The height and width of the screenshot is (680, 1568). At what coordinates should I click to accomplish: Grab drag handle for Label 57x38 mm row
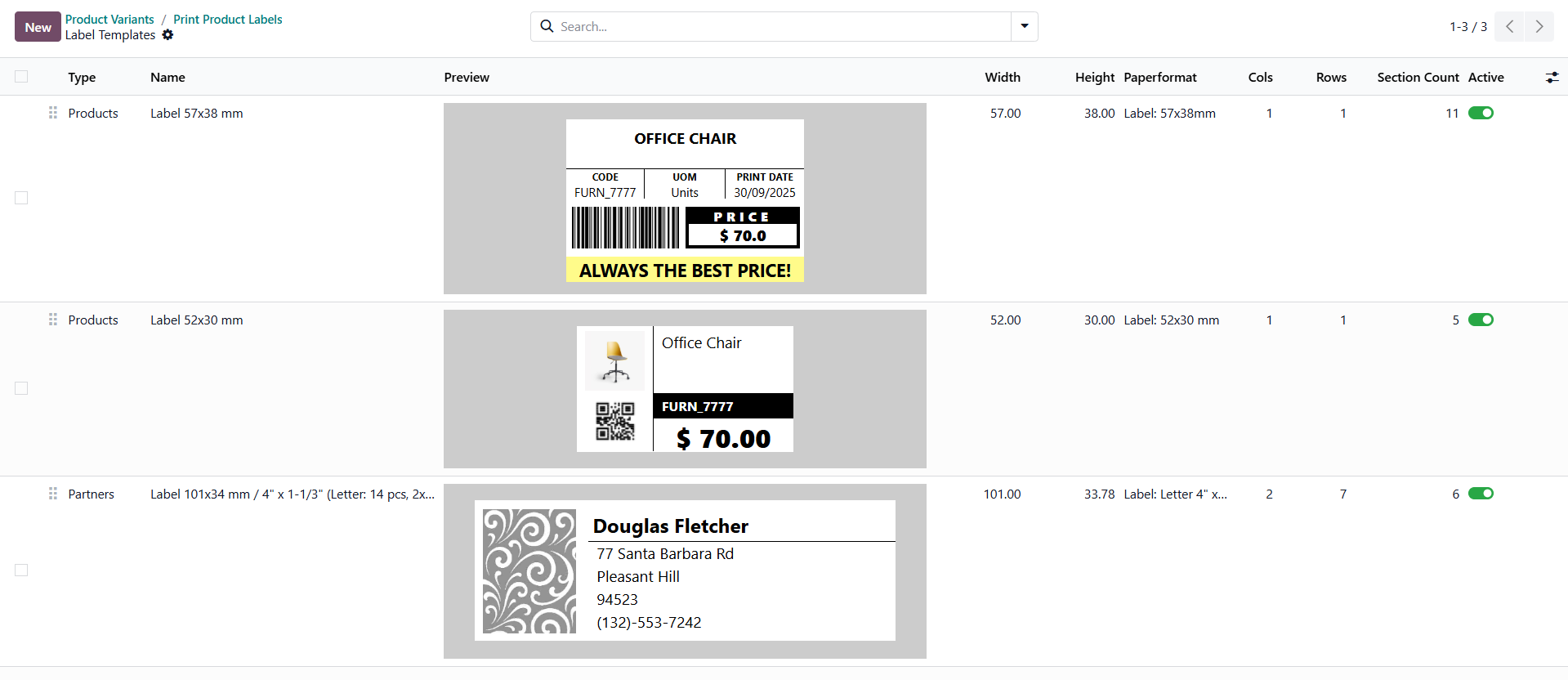coord(53,113)
